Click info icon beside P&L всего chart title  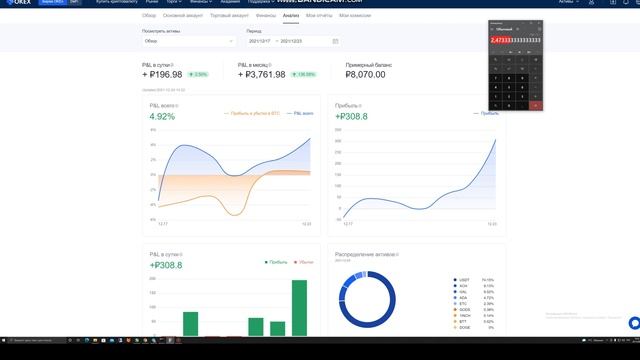pyautogui.click(x=177, y=106)
